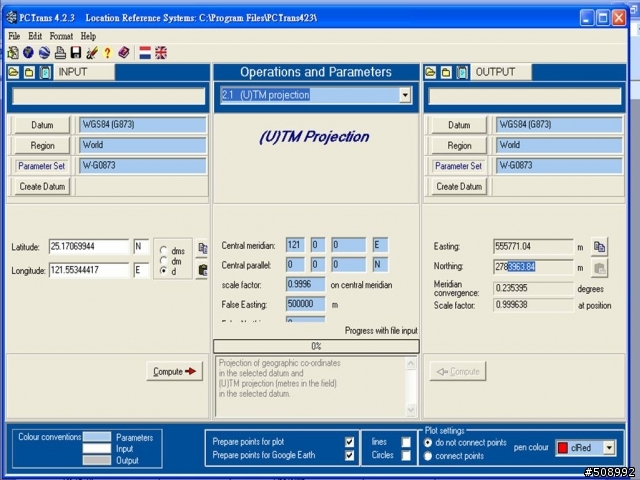
Task: Click the light blue Parameters colour swatch
Action: click(x=97, y=437)
